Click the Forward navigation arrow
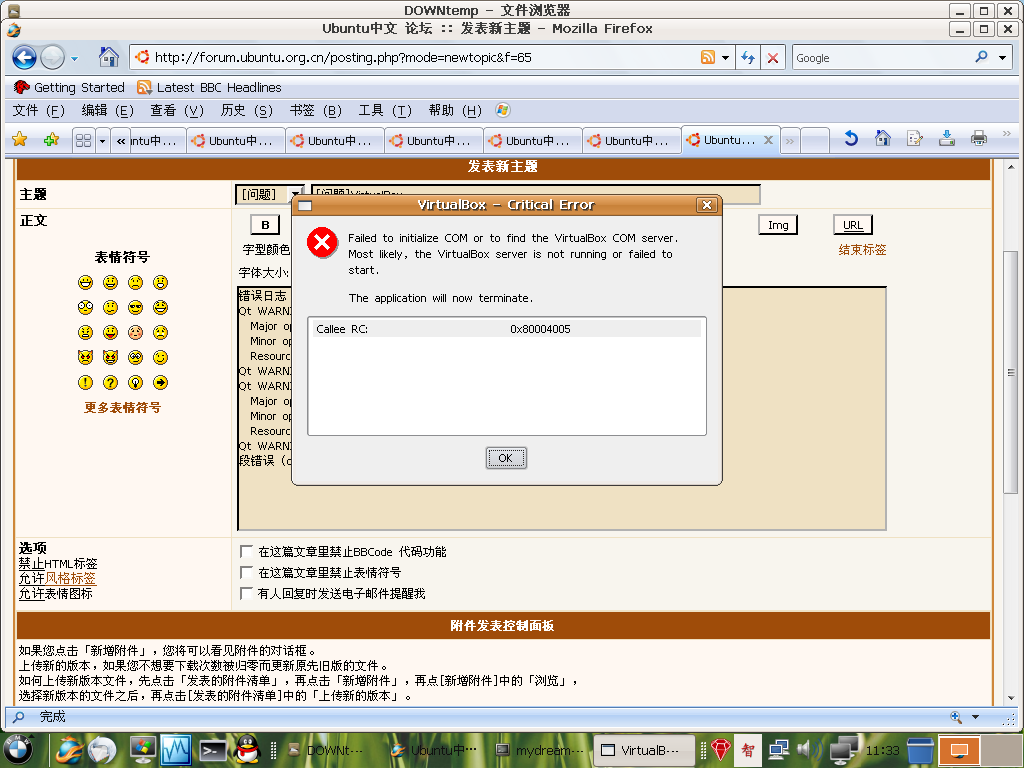 52,57
